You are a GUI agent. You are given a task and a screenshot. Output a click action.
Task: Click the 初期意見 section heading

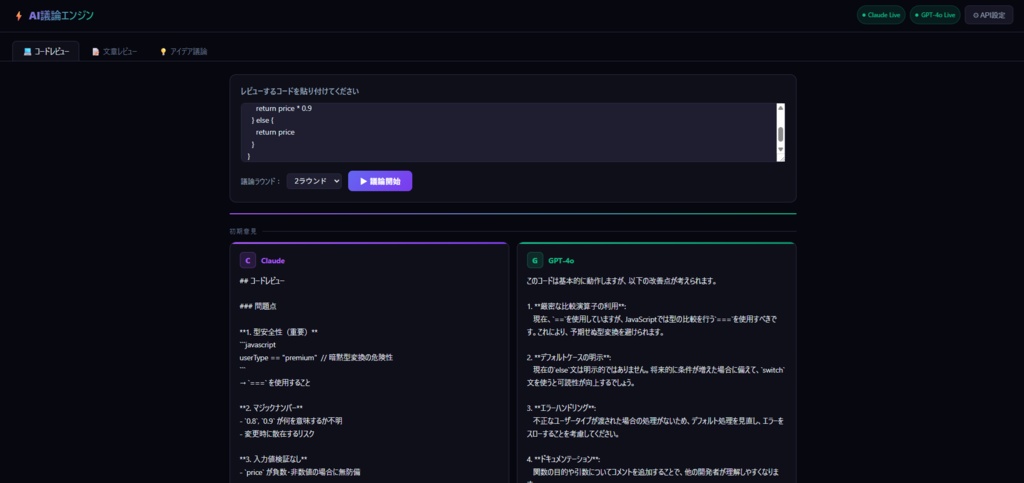point(243,231)
